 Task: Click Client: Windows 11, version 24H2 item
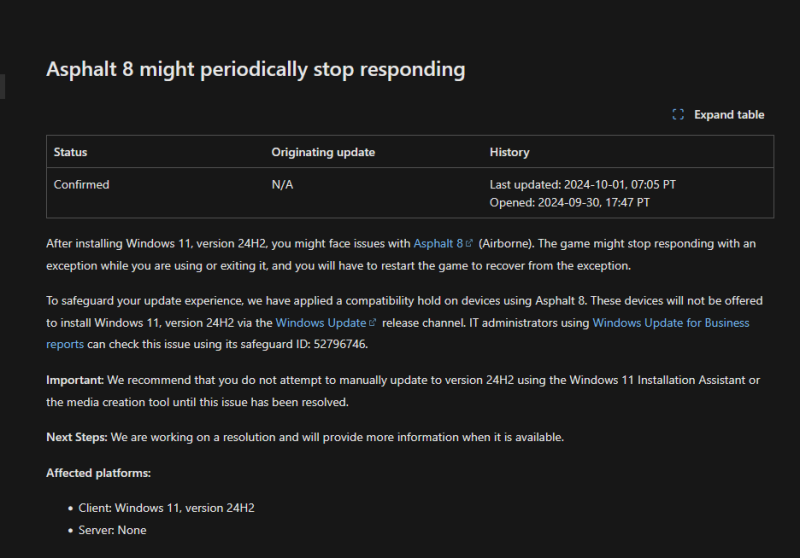(x=166, y=508)
